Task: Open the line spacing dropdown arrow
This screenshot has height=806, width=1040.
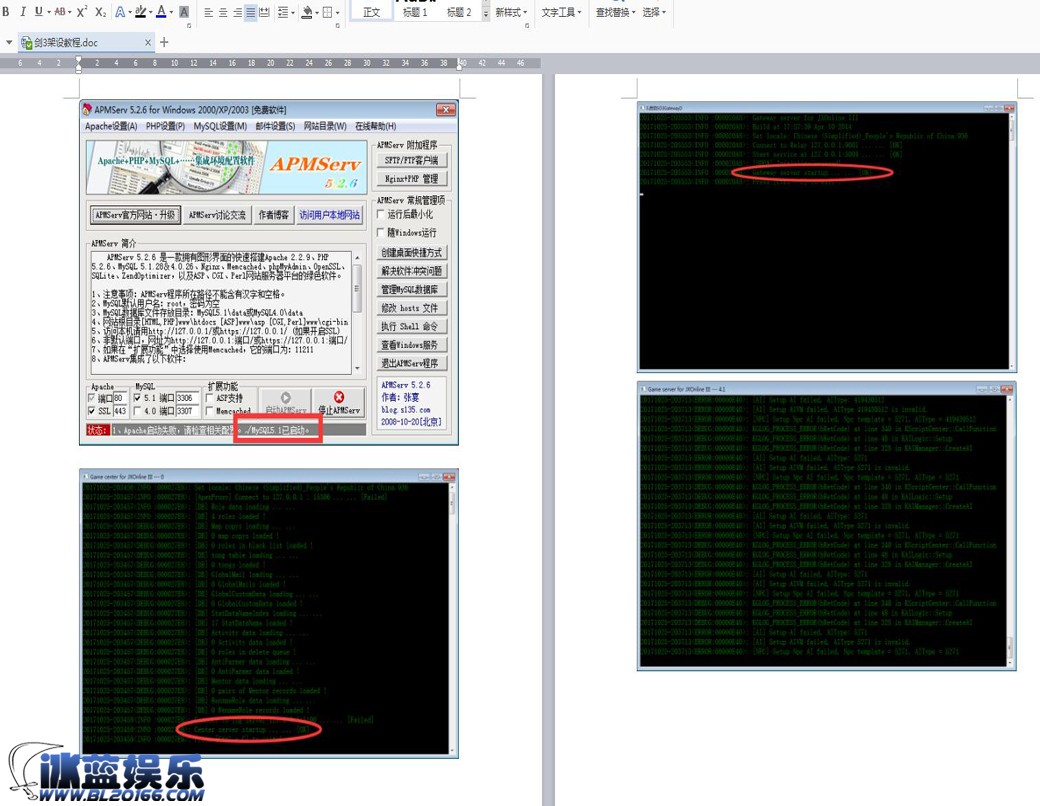Action: pyautogui.click(x=292, y=13)
